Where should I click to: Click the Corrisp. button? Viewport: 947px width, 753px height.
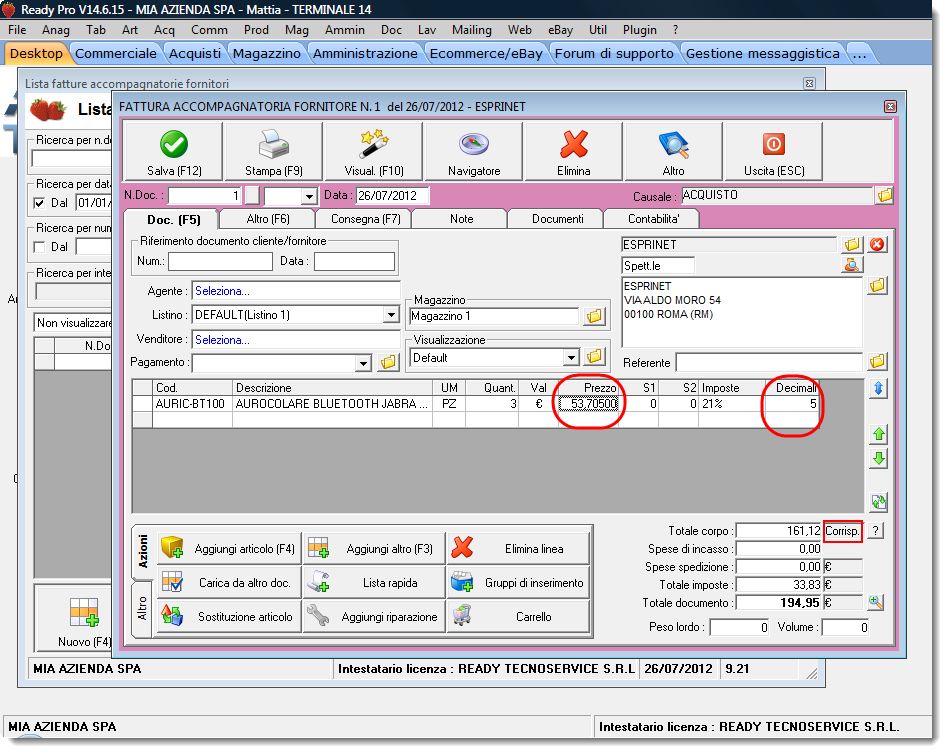[842, 531]
